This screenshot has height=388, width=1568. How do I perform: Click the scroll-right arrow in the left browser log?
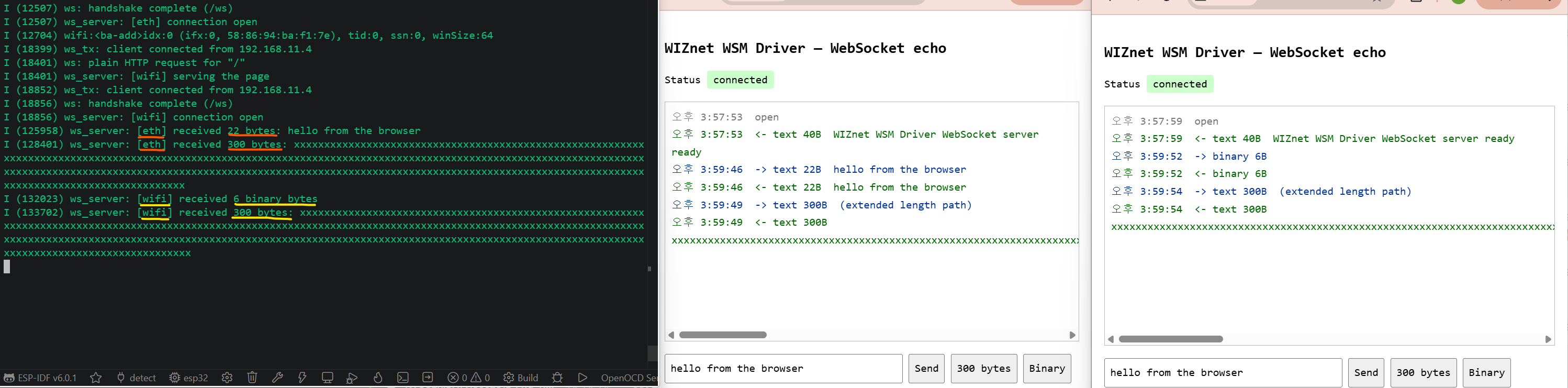[x=1072, y=335]
